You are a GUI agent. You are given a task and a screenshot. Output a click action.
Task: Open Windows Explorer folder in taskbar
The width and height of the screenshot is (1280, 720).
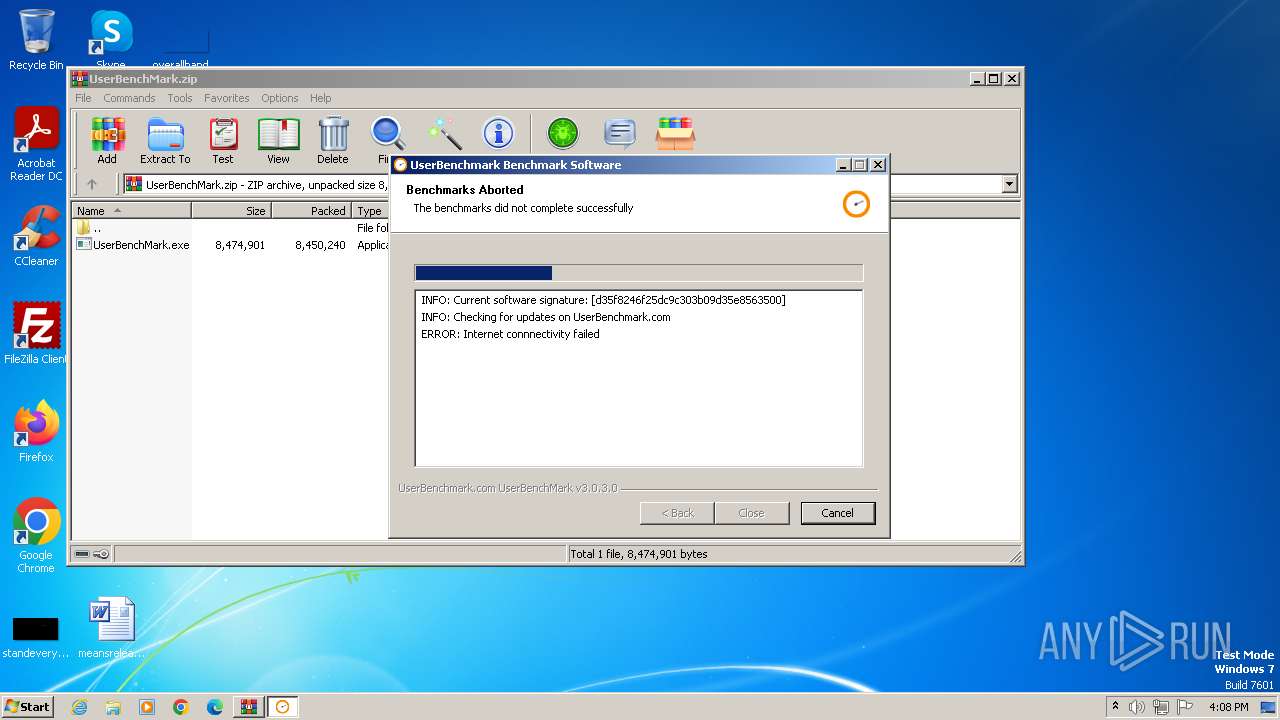click(113, 707)
